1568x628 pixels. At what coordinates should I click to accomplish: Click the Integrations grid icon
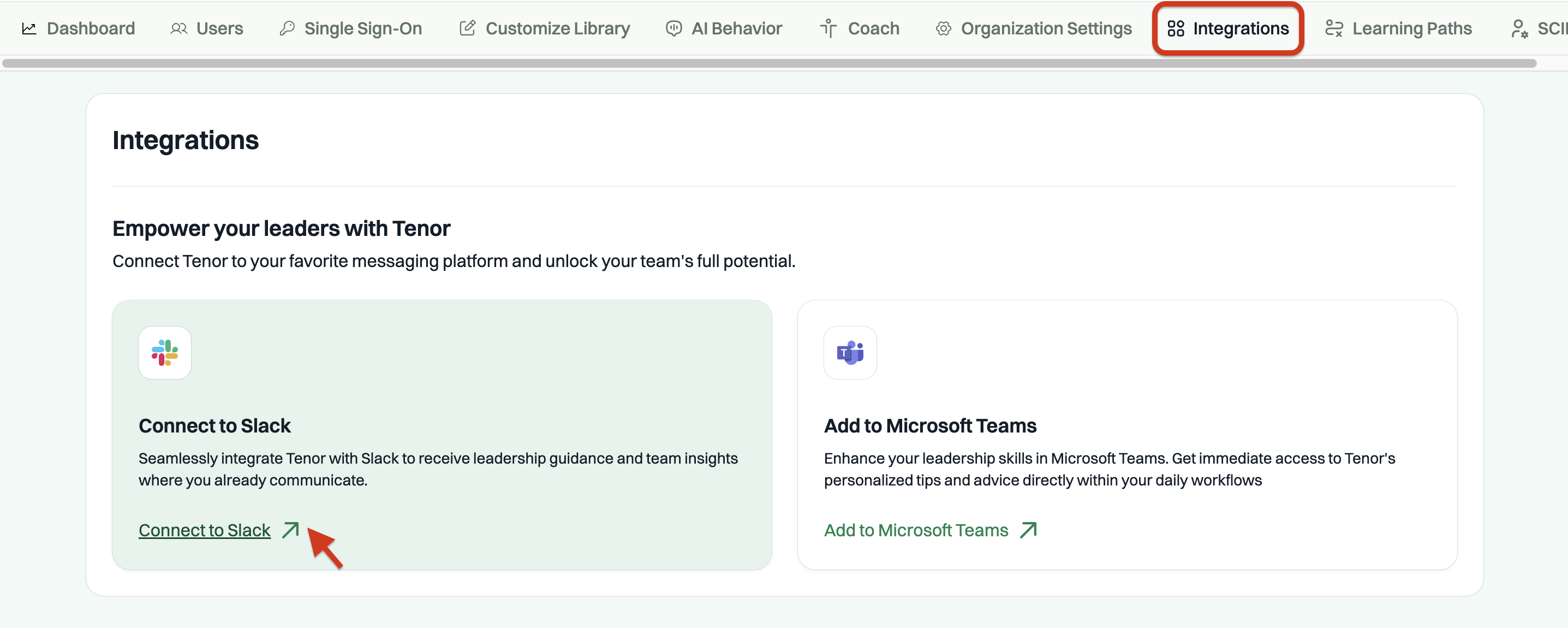point(1176,28)
